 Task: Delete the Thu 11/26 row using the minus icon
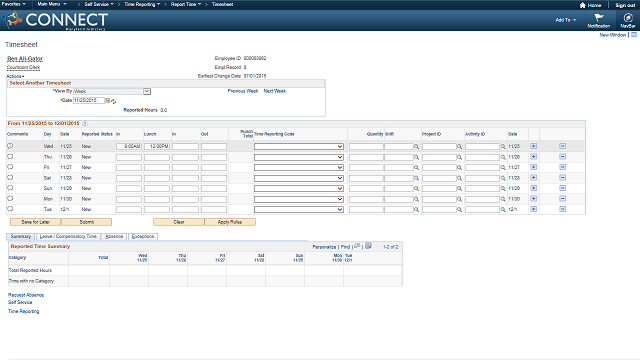(x=562, y=157)
